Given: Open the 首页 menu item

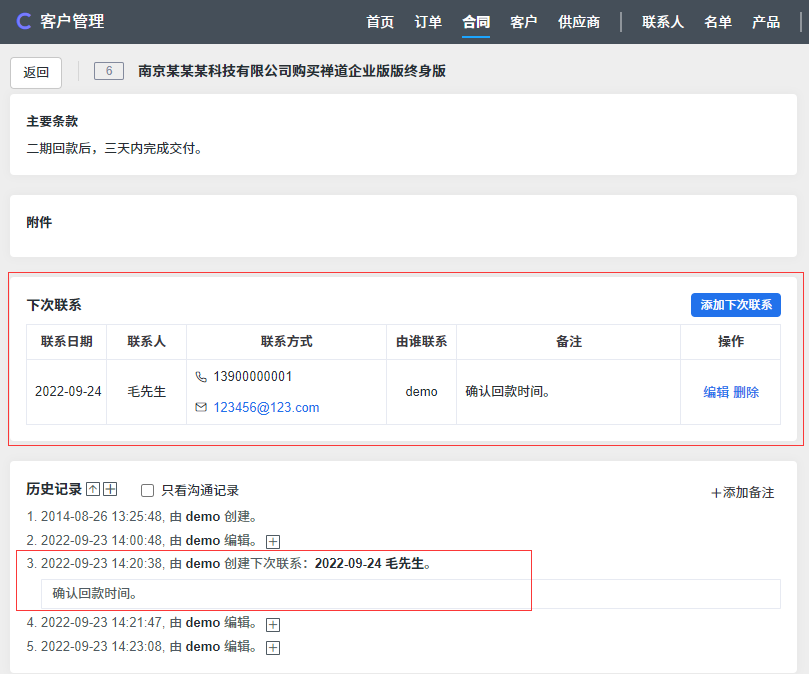Looking at the screenshot, I should [x=380, y=22].
